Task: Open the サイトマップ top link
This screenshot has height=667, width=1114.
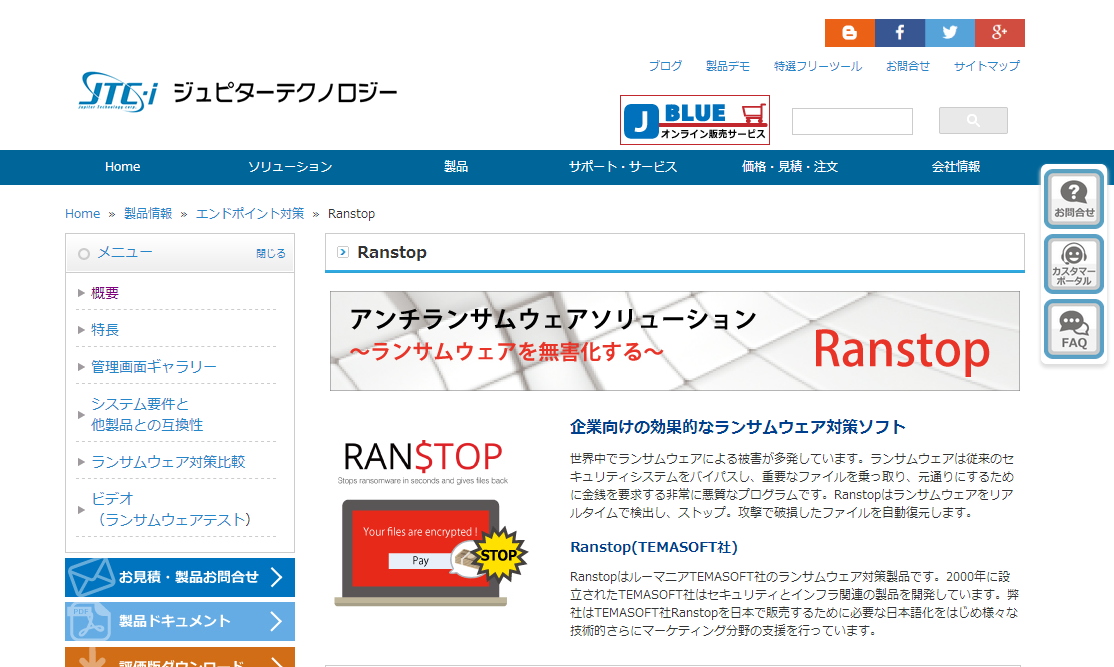Action: click(x=987, y=66)
